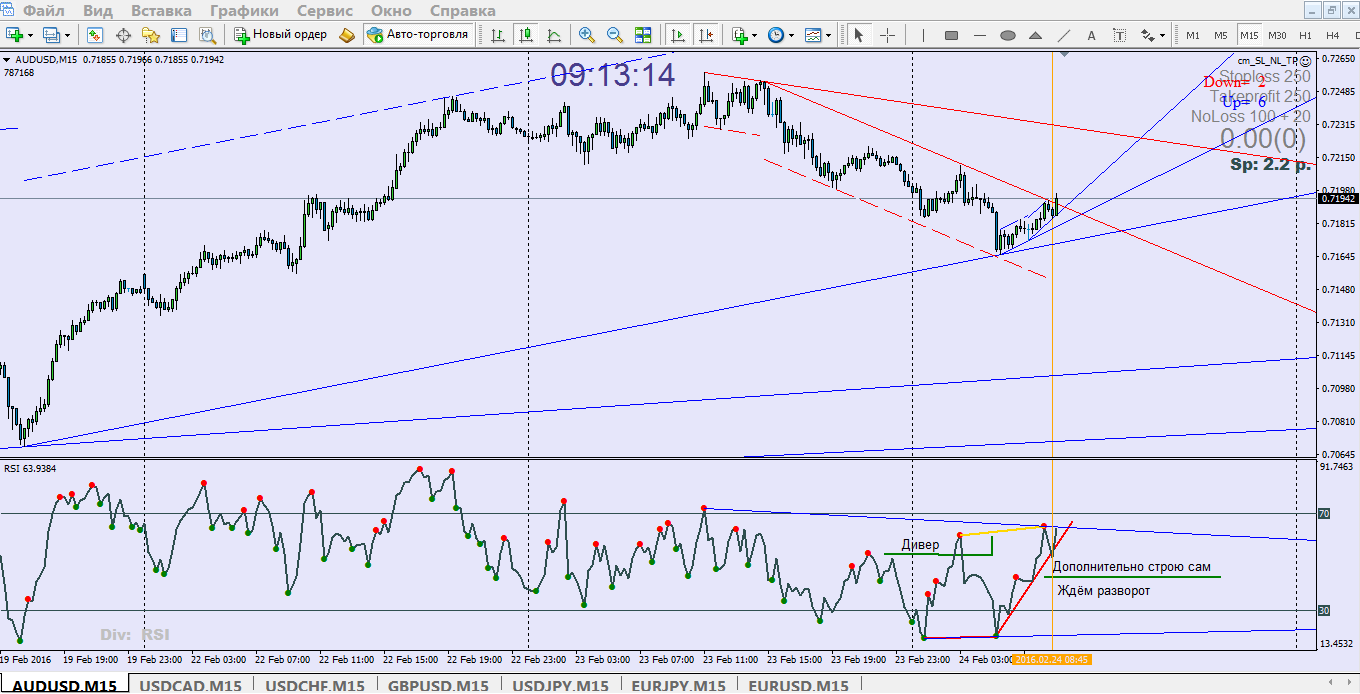Switch to line chart mode

pos(553,35)
